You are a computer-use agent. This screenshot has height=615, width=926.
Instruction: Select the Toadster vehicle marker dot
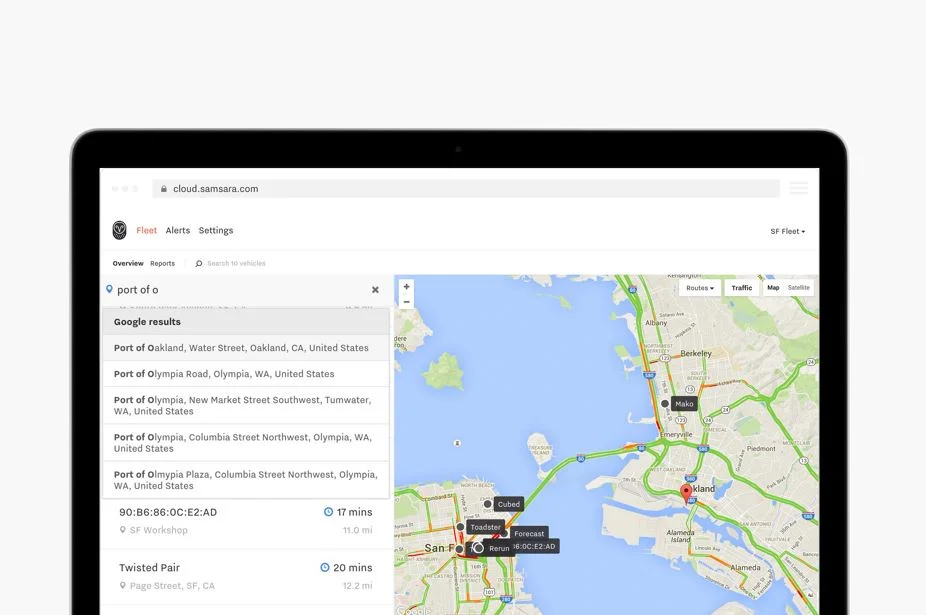pos(460,526)
